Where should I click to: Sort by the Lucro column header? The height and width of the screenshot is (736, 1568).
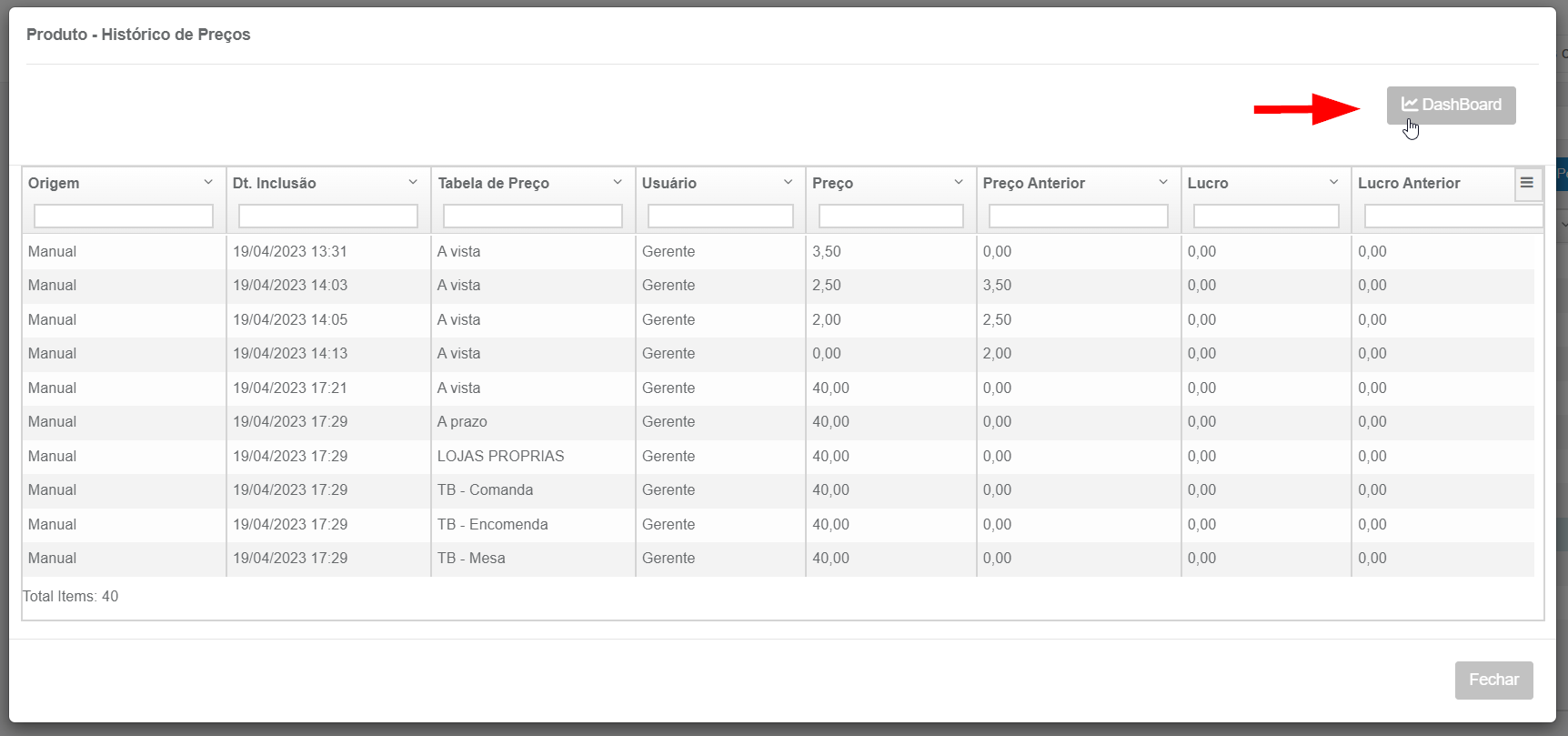click(1208, 183)
